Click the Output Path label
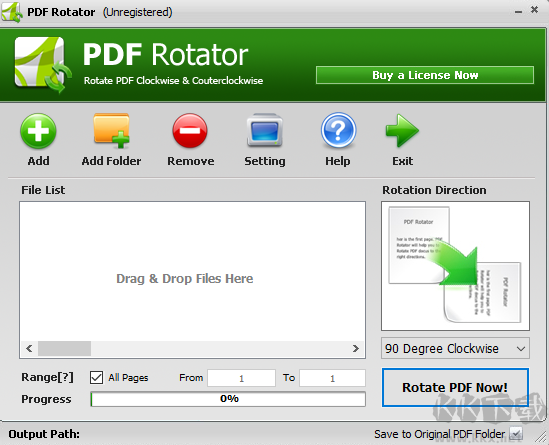The image size is (549, 445). coord(44,434)
